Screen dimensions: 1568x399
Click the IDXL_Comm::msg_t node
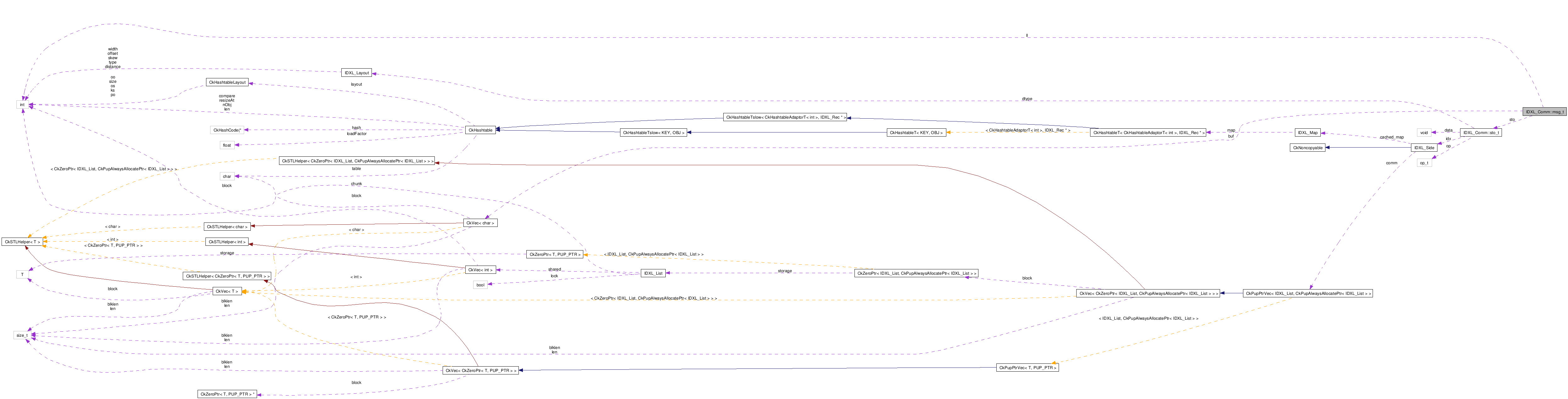[1544, 112]
